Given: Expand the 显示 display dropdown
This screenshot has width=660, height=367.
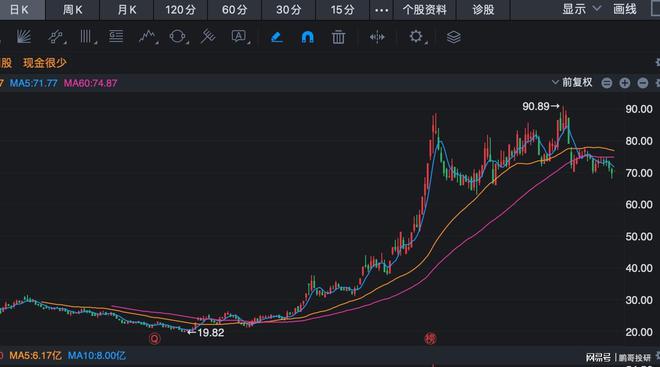Looking at the screenshot, I should point(581,9).
